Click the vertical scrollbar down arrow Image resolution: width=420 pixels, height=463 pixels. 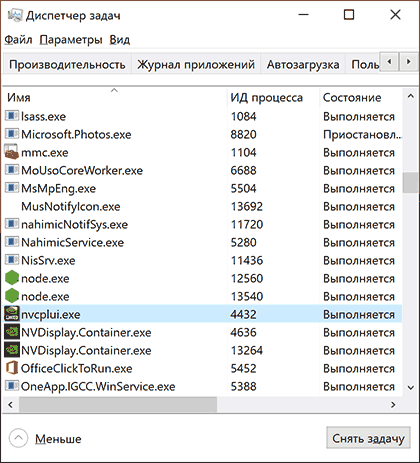click(410, 387)
